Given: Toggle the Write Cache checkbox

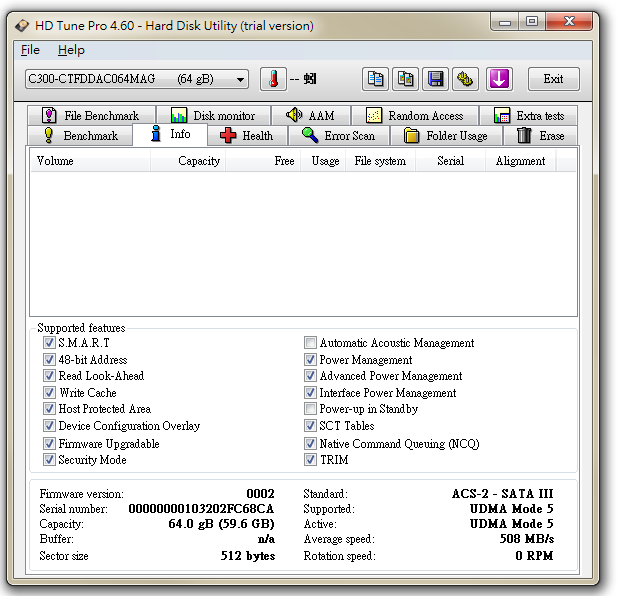Looking at the screenshot, I should tap(49, 392).
